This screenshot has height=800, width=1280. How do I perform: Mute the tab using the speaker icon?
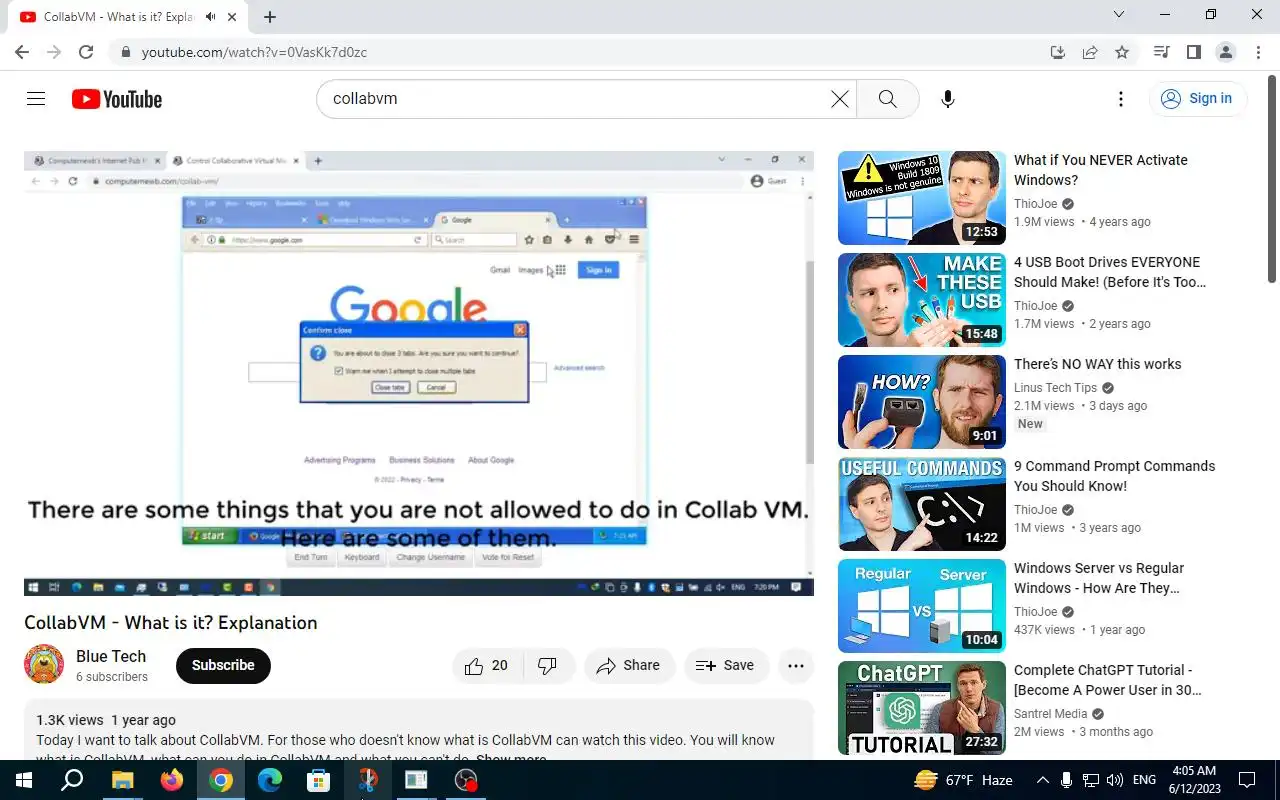[211, 17]
